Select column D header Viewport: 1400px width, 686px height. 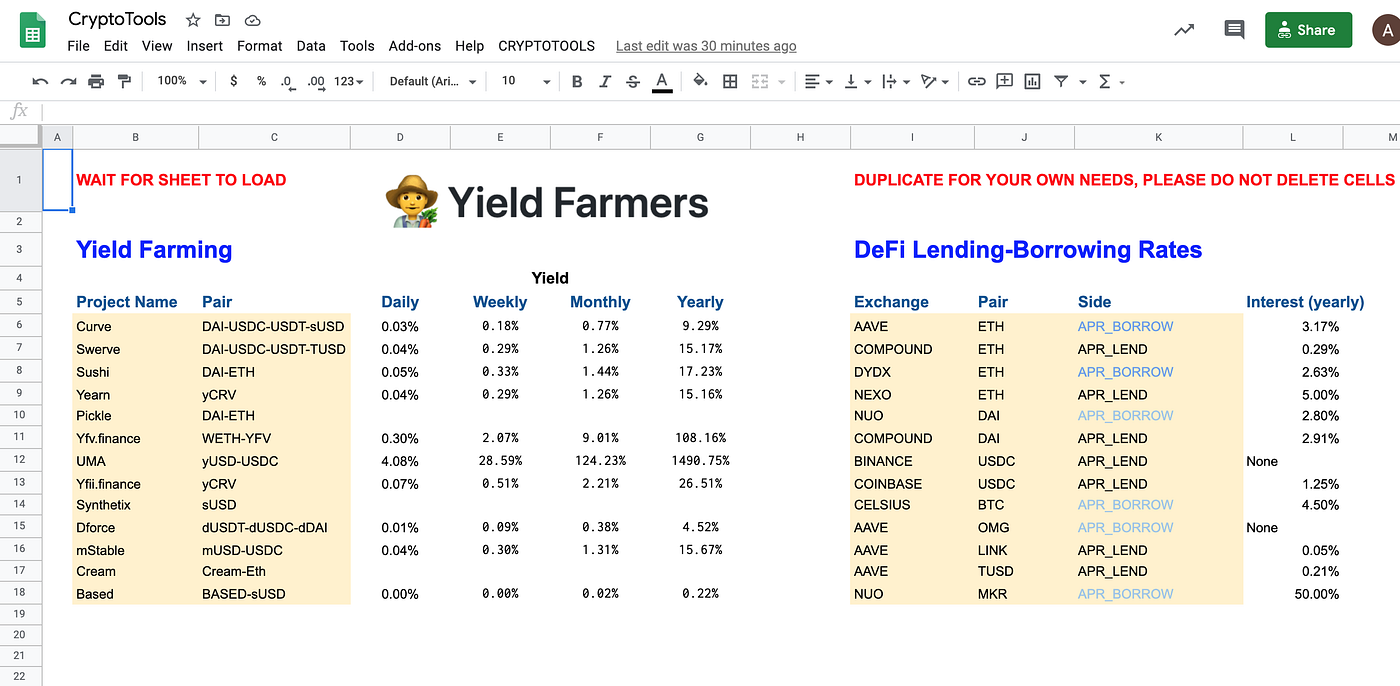point(400,137)
